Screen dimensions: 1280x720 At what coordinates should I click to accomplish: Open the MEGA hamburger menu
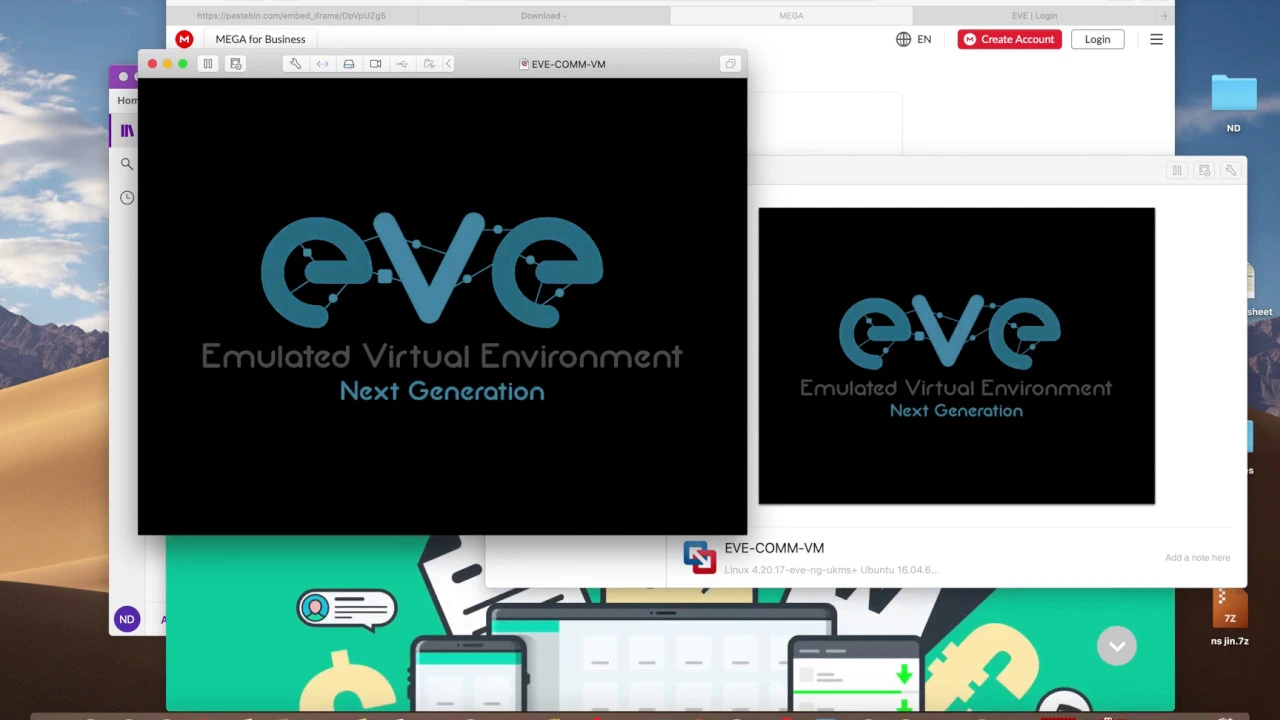[x=1156, y=39]
